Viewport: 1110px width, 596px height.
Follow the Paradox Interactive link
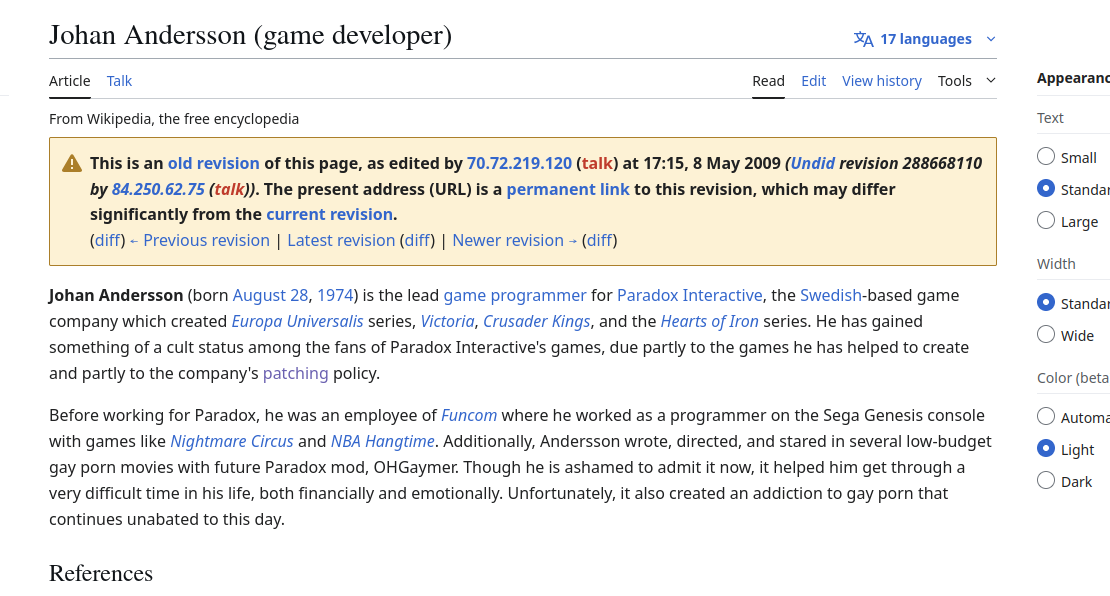[x=689, y=295]
